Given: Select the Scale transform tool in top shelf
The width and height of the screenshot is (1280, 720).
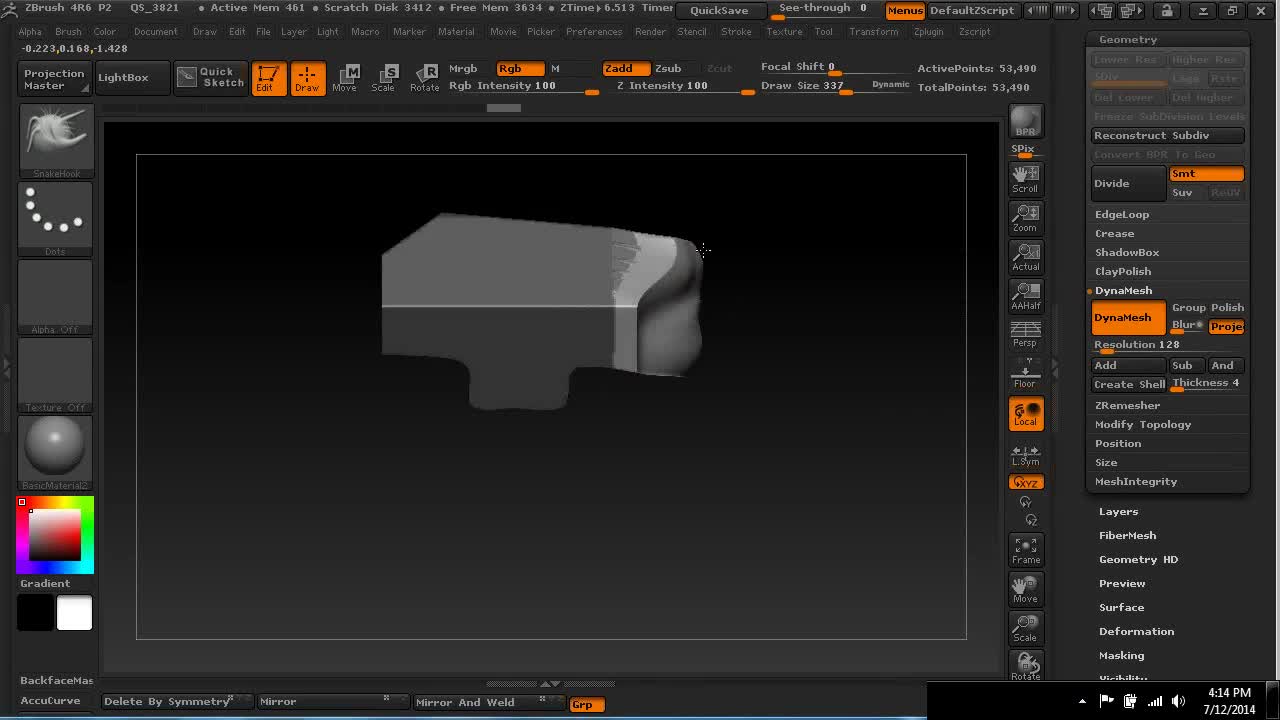Looking at the screenshot, I should pyautogui.click(x=384, y=78).
